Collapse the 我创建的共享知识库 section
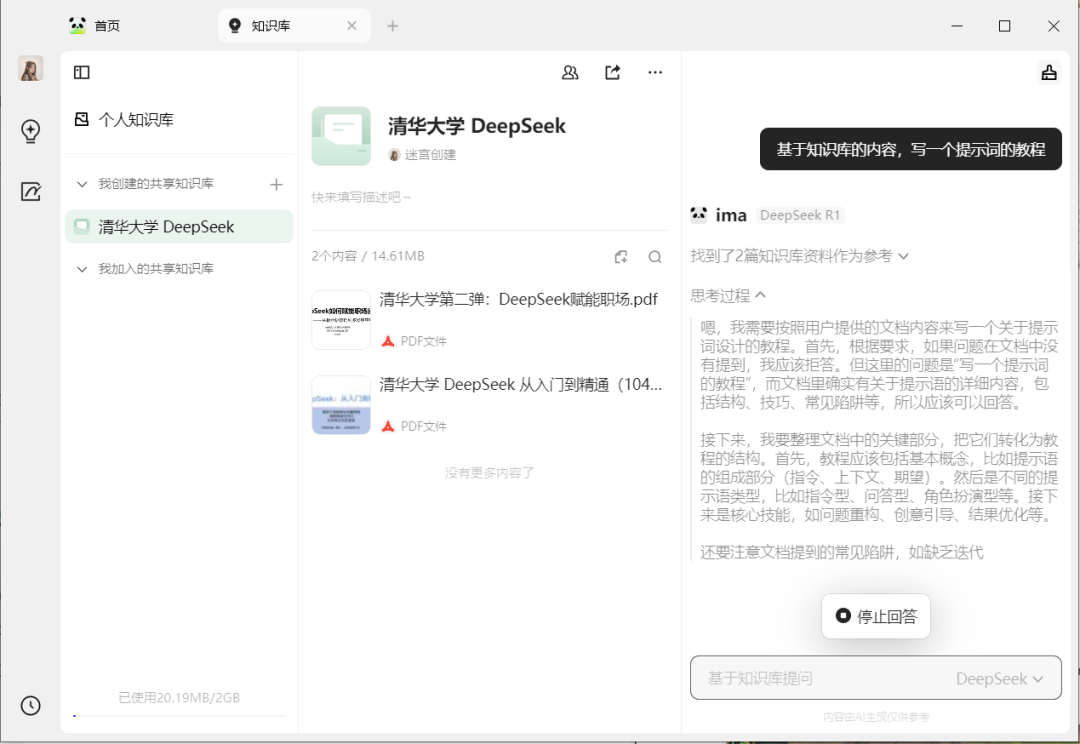The width and height of the screenshot is (1080, 744). [83, 184]
